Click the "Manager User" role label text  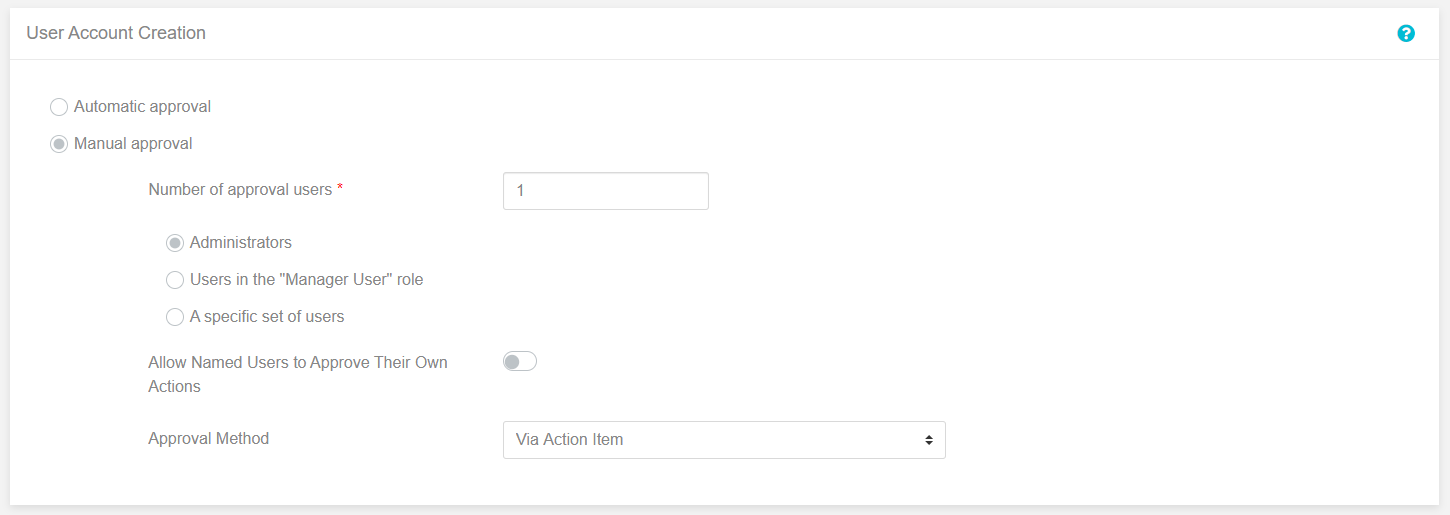click(307, 279)
